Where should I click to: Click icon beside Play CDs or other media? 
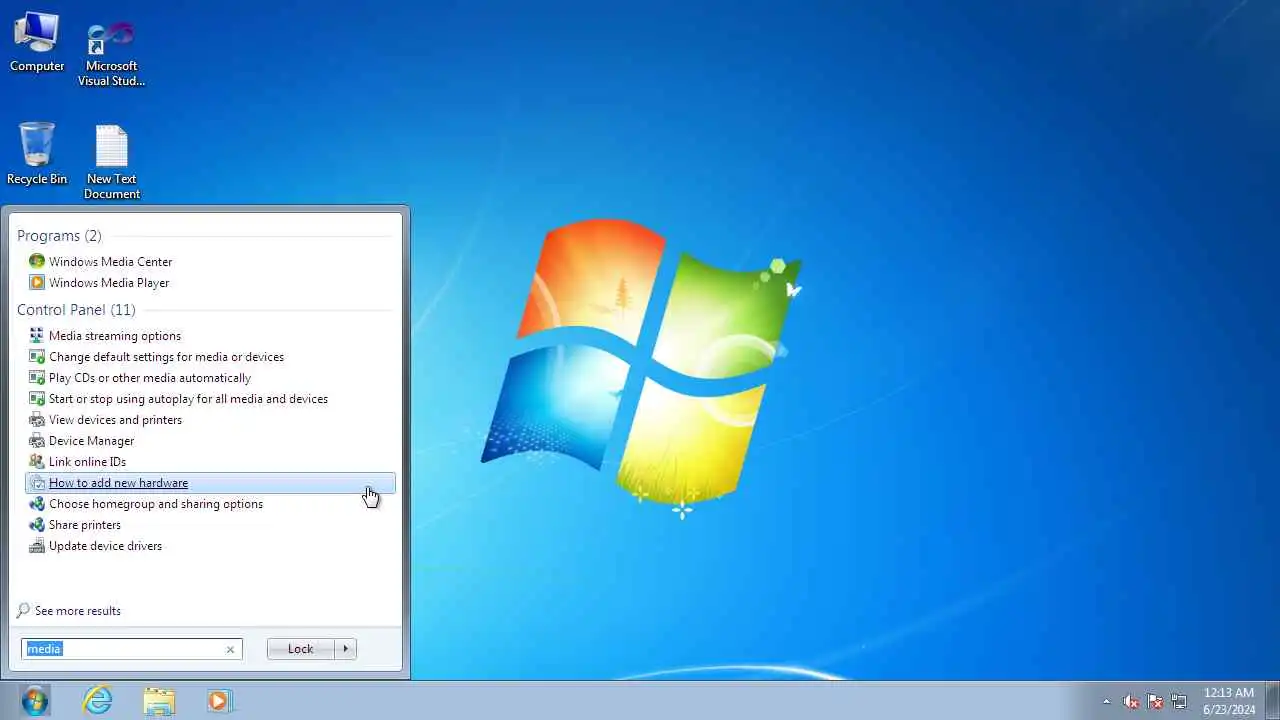tap(37, 378)
